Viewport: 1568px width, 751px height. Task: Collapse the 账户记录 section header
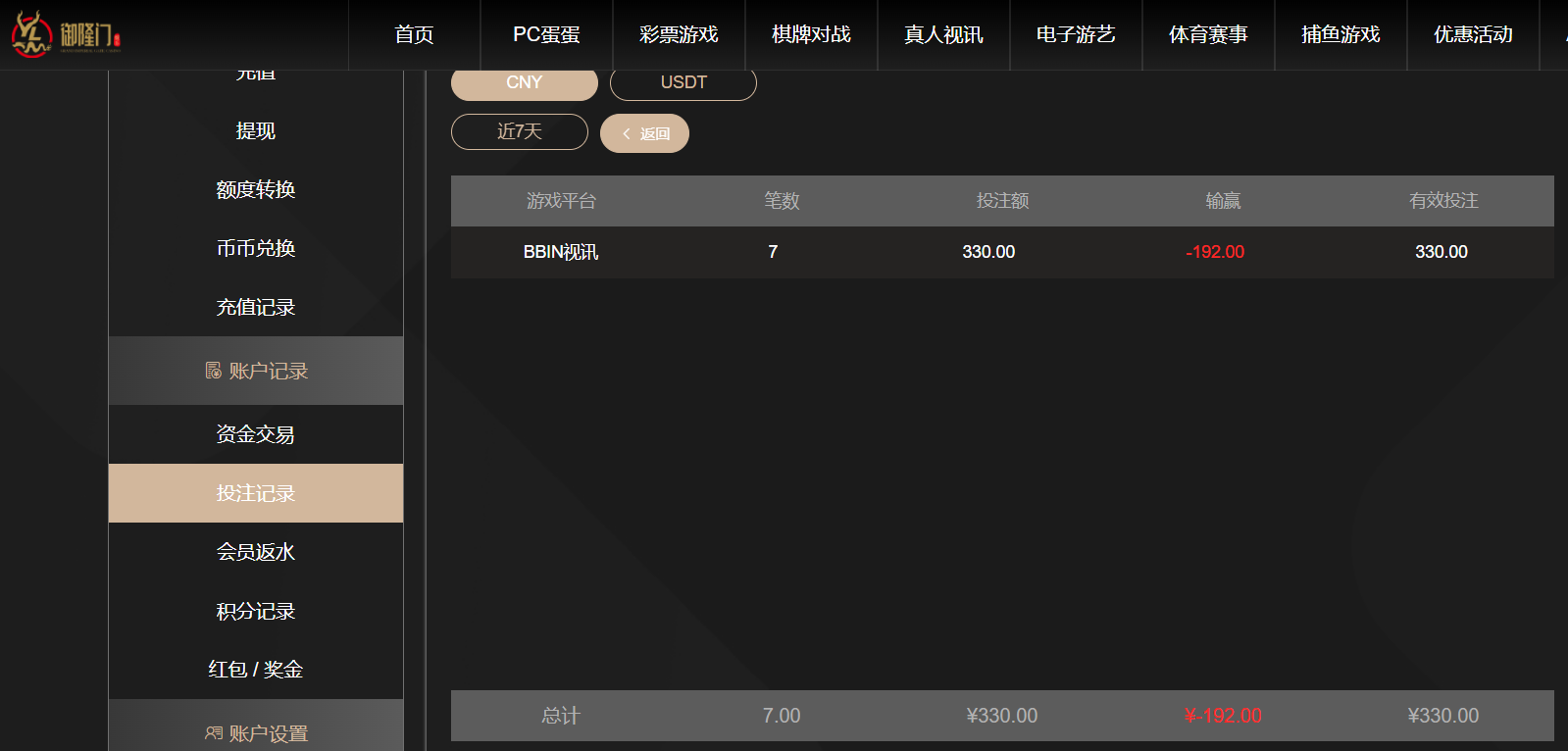[x=256, y=371]
